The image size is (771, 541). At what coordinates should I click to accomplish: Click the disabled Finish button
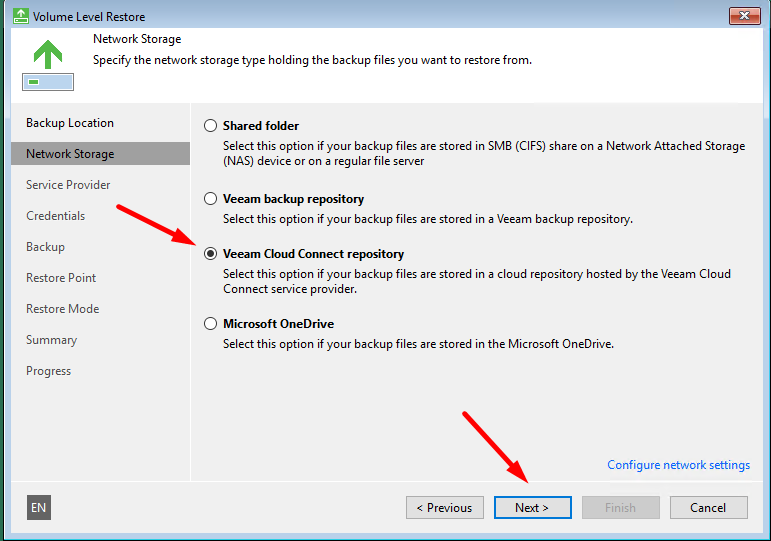[621, 508]
